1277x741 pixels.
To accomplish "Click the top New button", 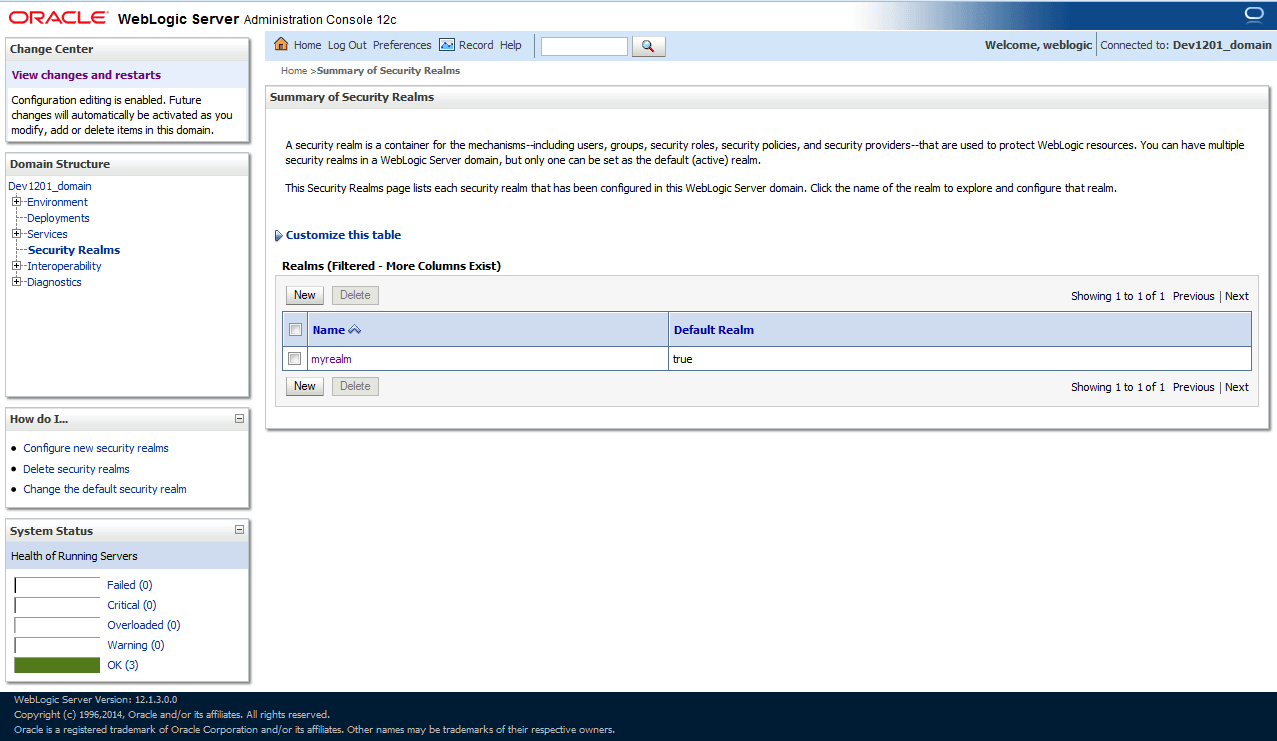I will 305,295.
